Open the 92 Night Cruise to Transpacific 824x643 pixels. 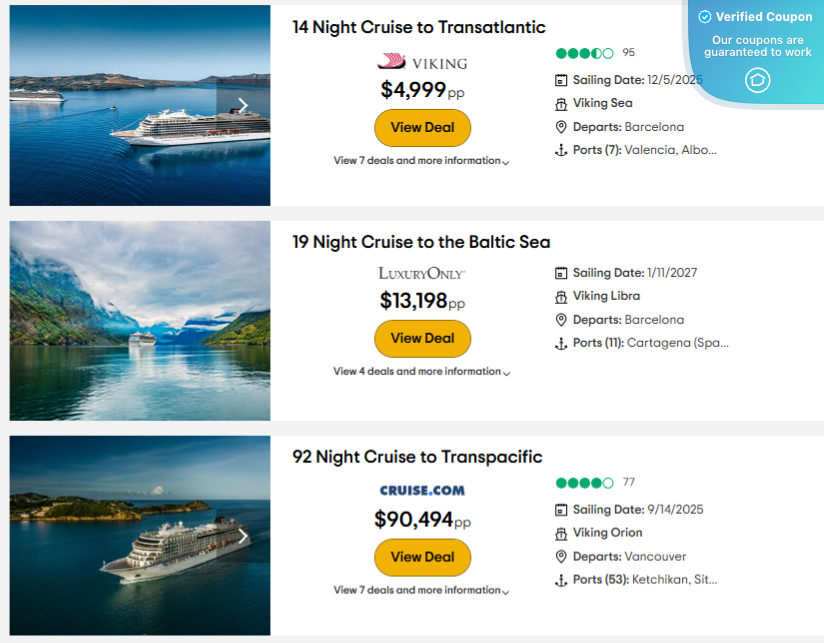pos(416,457)
